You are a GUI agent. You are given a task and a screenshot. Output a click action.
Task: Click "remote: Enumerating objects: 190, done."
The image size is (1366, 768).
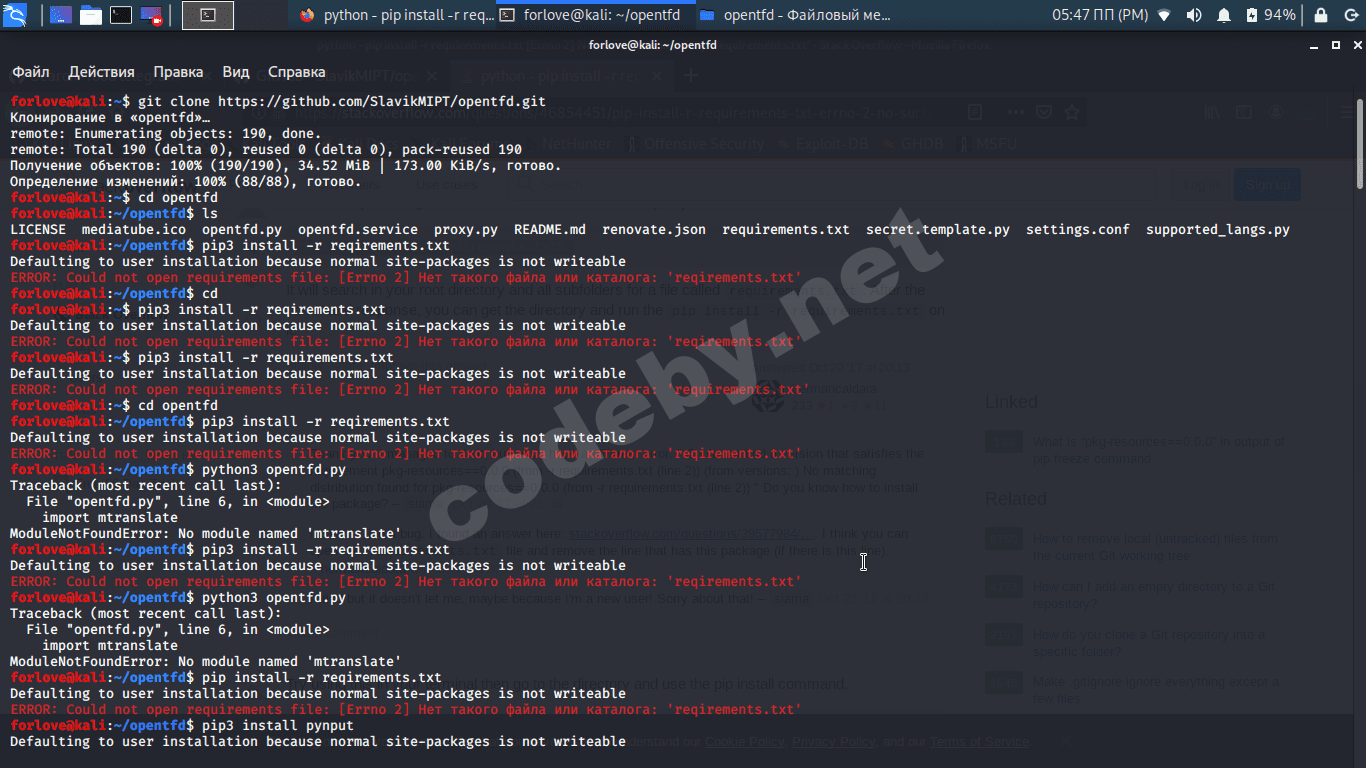click(165, 133)
